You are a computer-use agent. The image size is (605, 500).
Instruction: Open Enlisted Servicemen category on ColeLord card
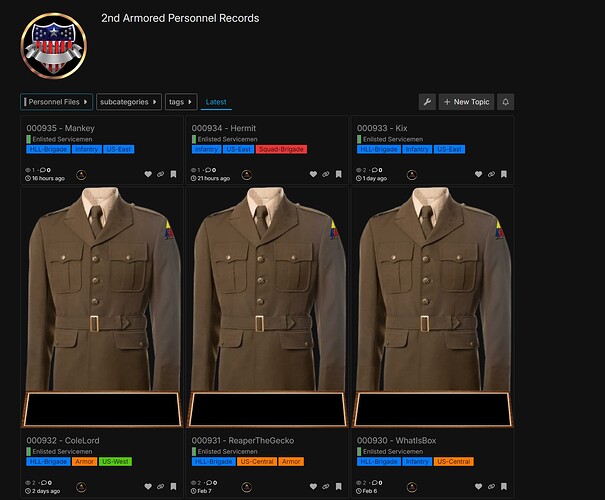point(59,451)
